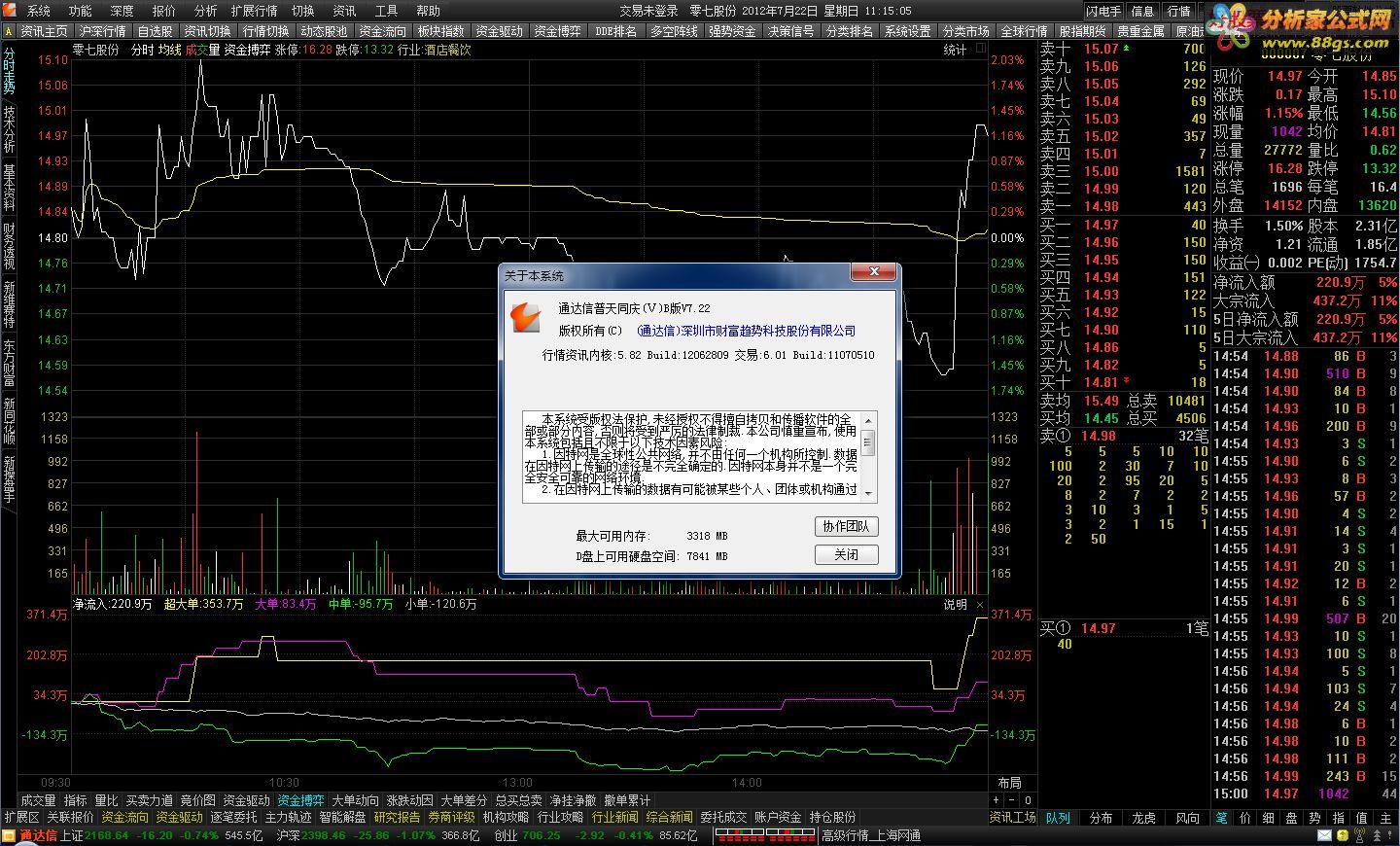This screenshot has width=1400, height=846.
Task: Close the 资金博弈 sub-chart with its × icon
Action: tap(979, 605)
